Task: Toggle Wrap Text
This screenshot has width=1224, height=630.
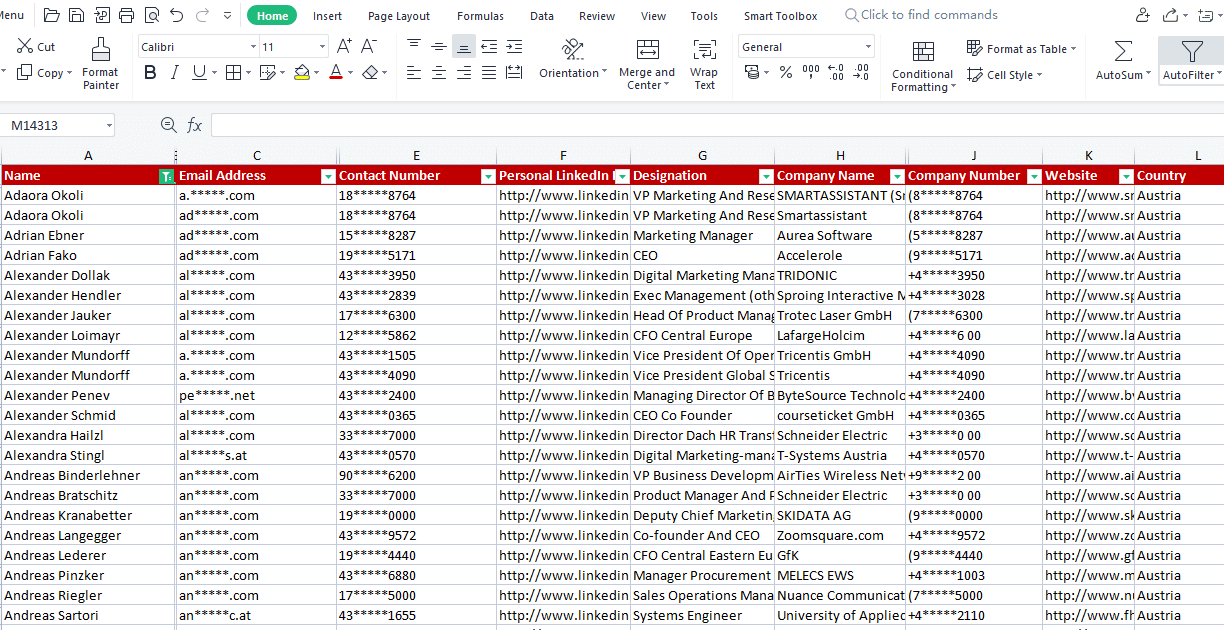Action: click(x=704, y=64)
